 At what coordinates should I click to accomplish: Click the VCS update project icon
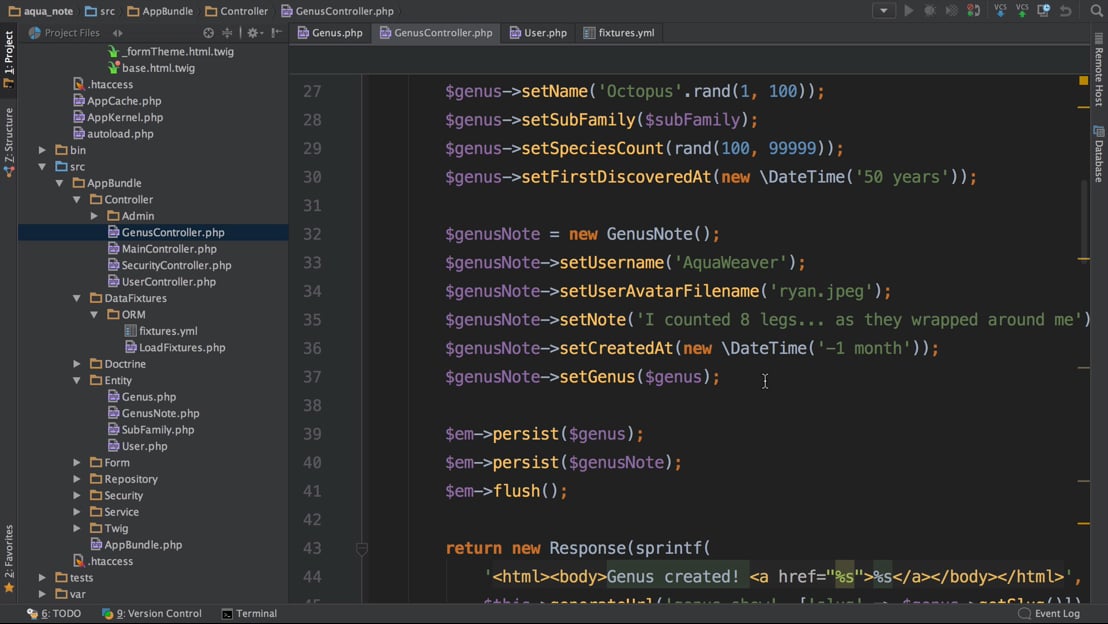(1000, 11)
